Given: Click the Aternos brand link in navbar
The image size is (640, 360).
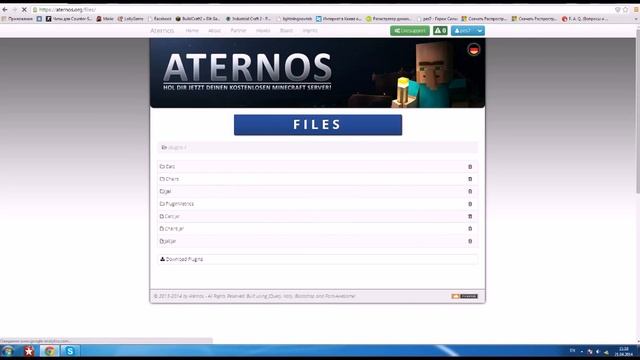Looking at the screenshot, I should pos(162,31).
